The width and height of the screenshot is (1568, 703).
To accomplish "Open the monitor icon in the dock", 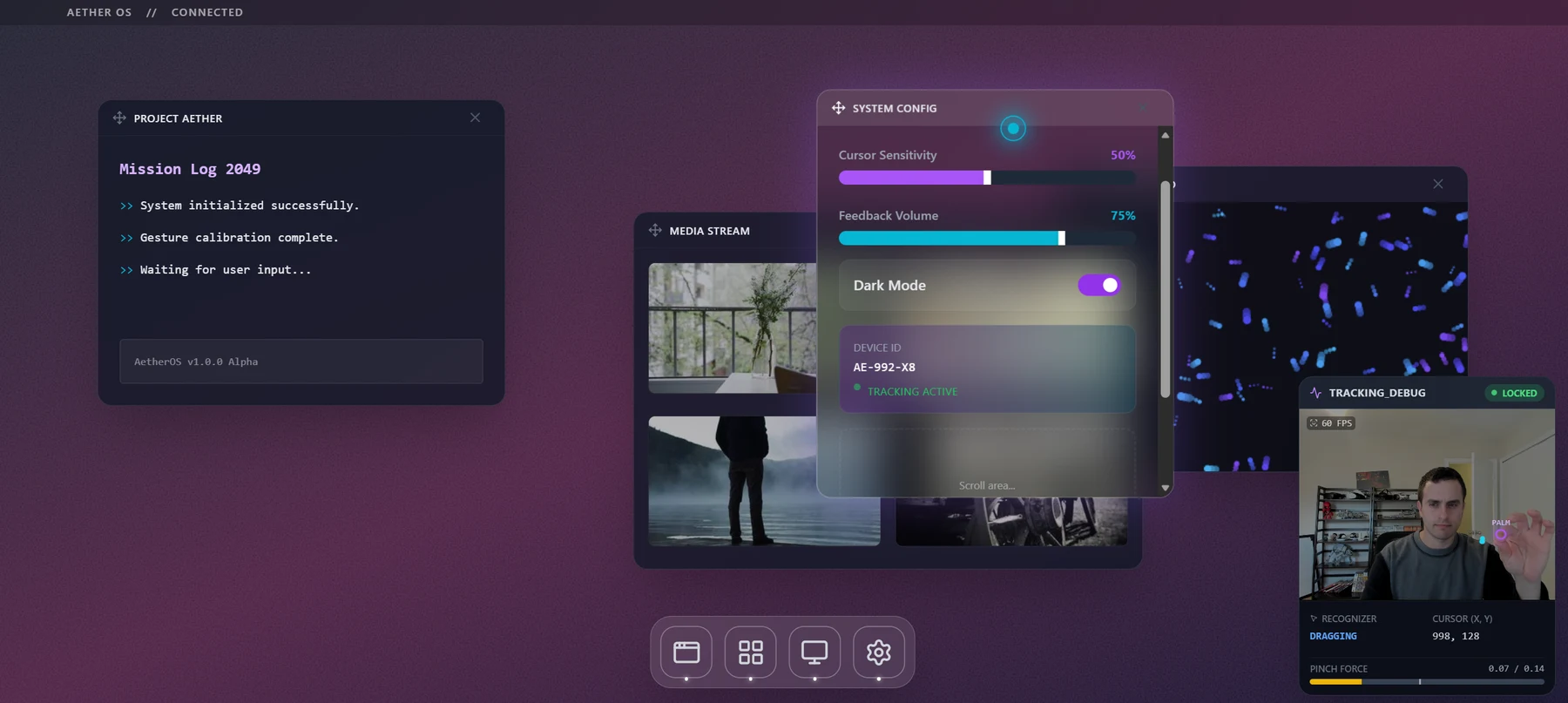I will [x=814, y=652].
